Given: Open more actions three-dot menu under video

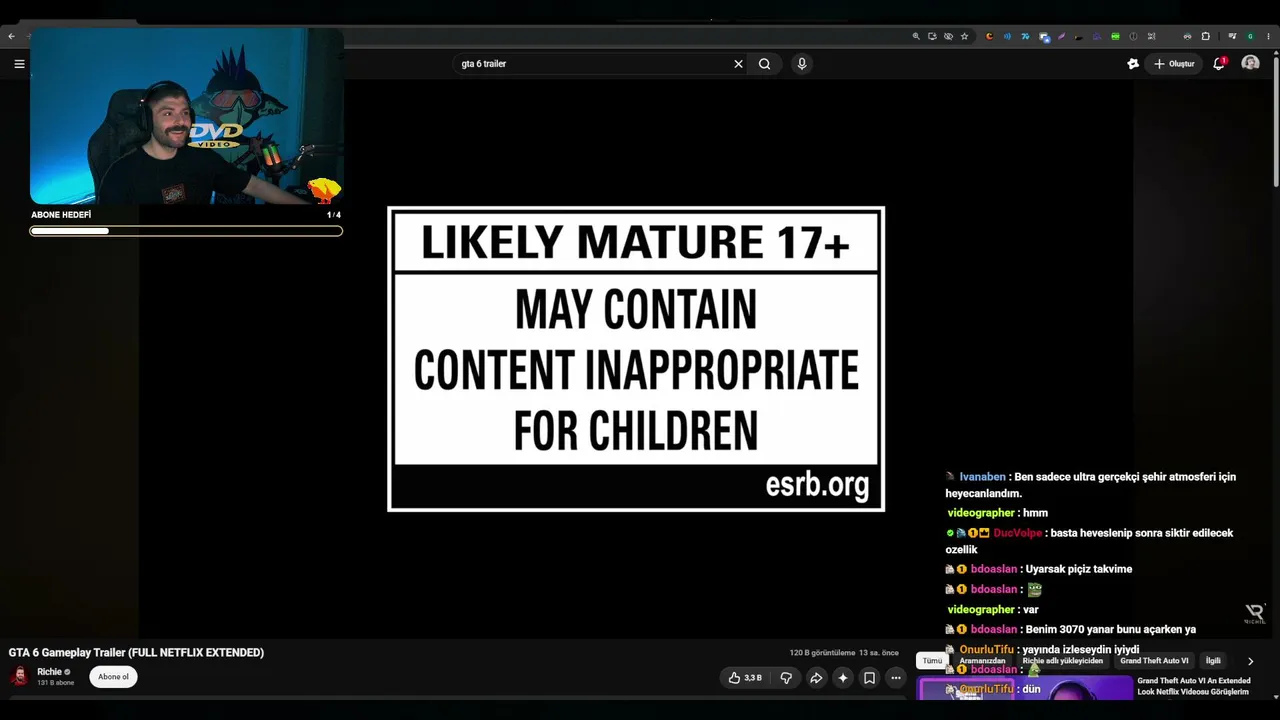Looking at the screenshot, I should (x=896, y=678).
